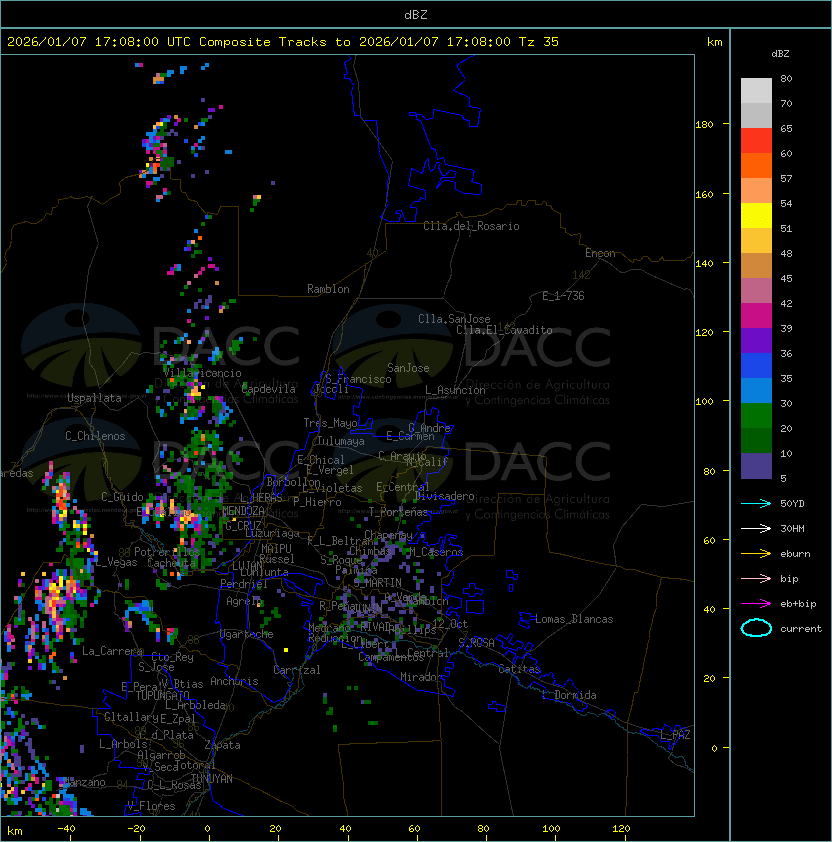832x842 pixels.
Task: Click the white 30HM arrow icon
Action: [756, 528]
